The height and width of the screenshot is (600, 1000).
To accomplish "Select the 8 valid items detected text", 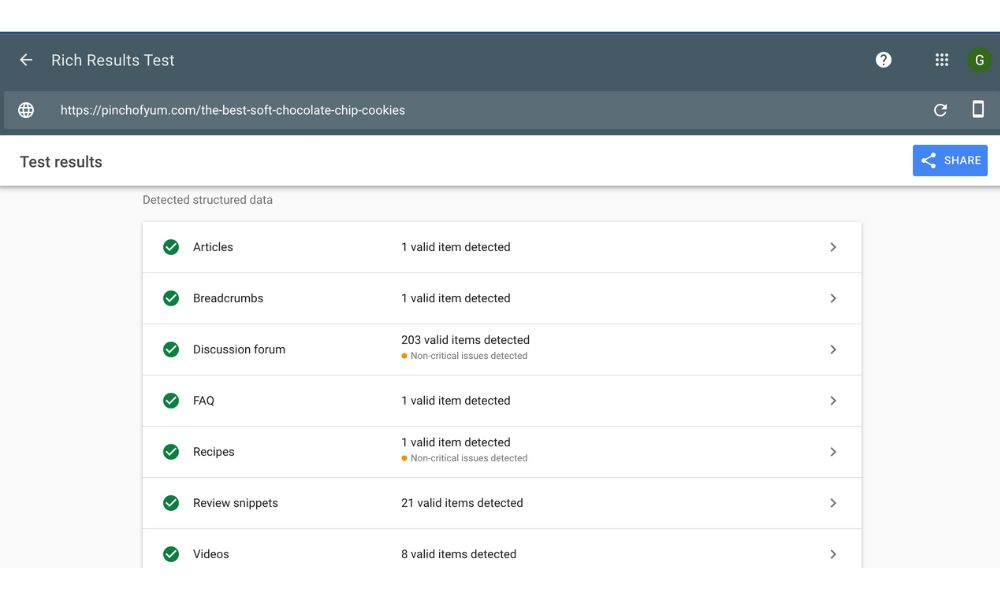I will pos(459,554).
